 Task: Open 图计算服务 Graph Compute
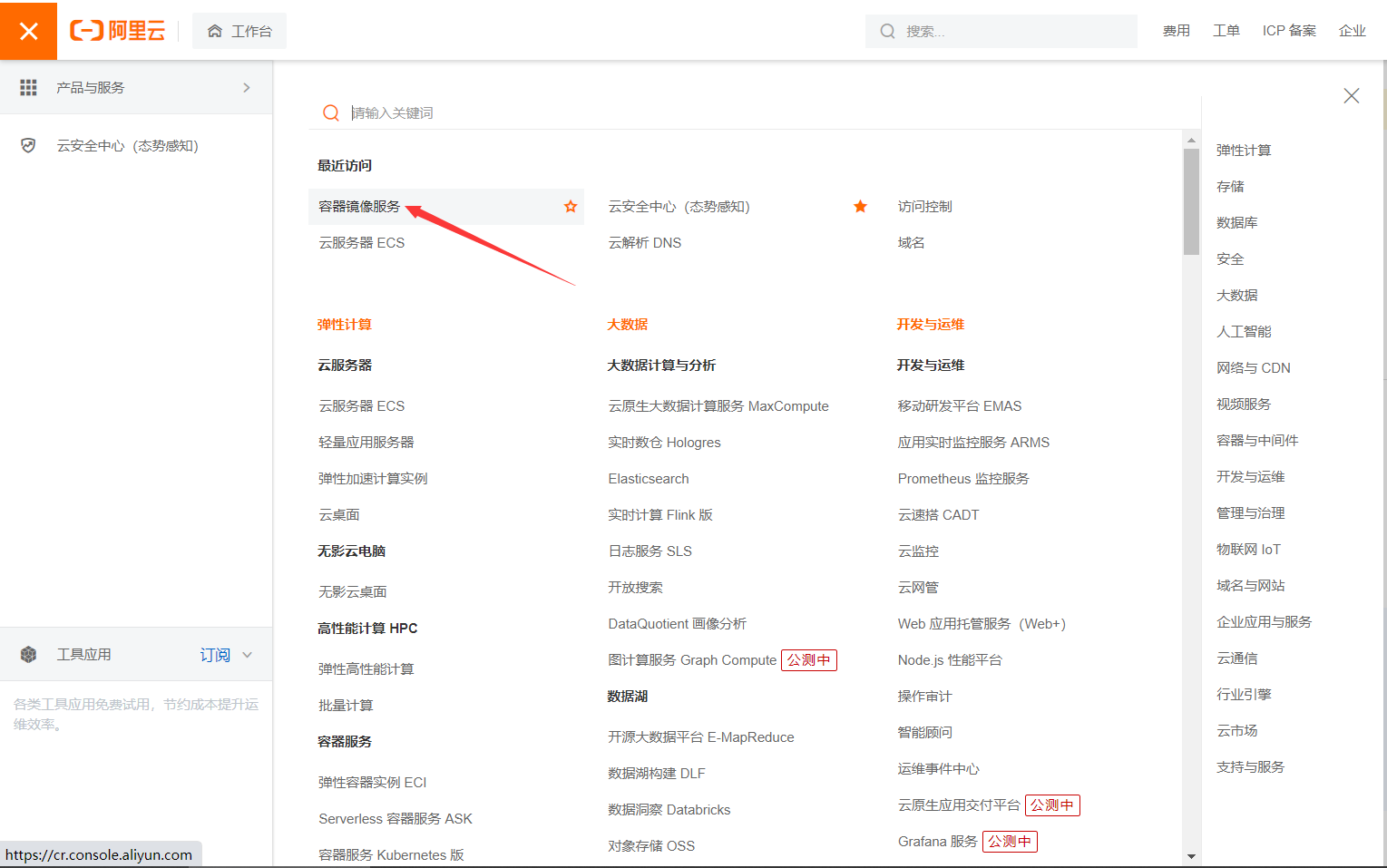coord(691,660)
